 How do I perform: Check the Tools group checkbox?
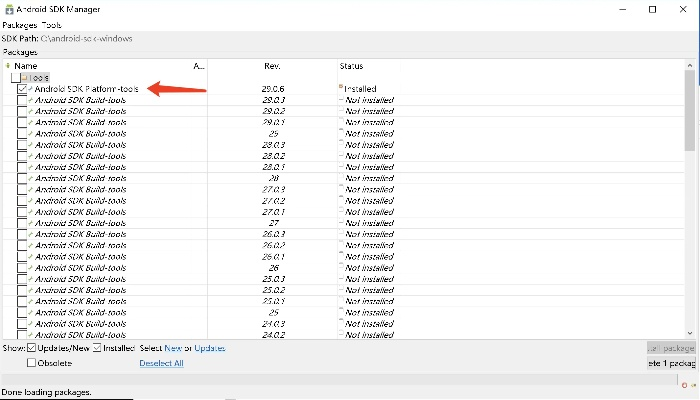click(x=15, y=77)
